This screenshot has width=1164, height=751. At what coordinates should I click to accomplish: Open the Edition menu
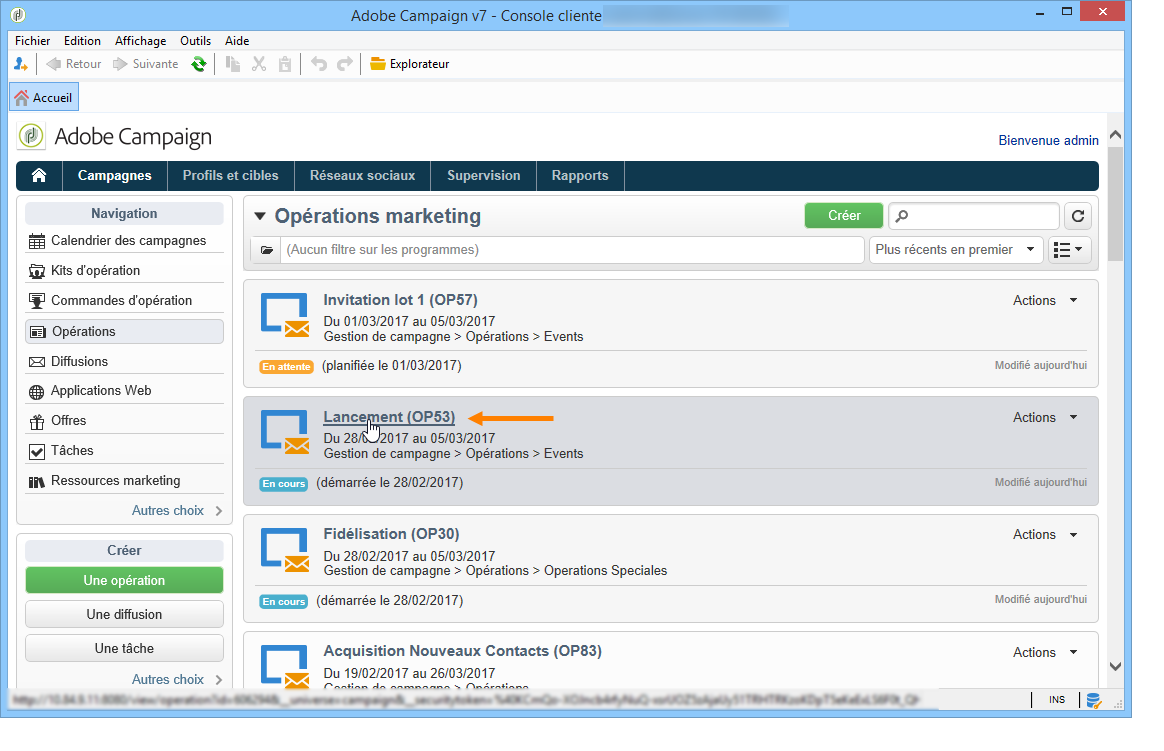pyautogui.click(x=82, y=41)
